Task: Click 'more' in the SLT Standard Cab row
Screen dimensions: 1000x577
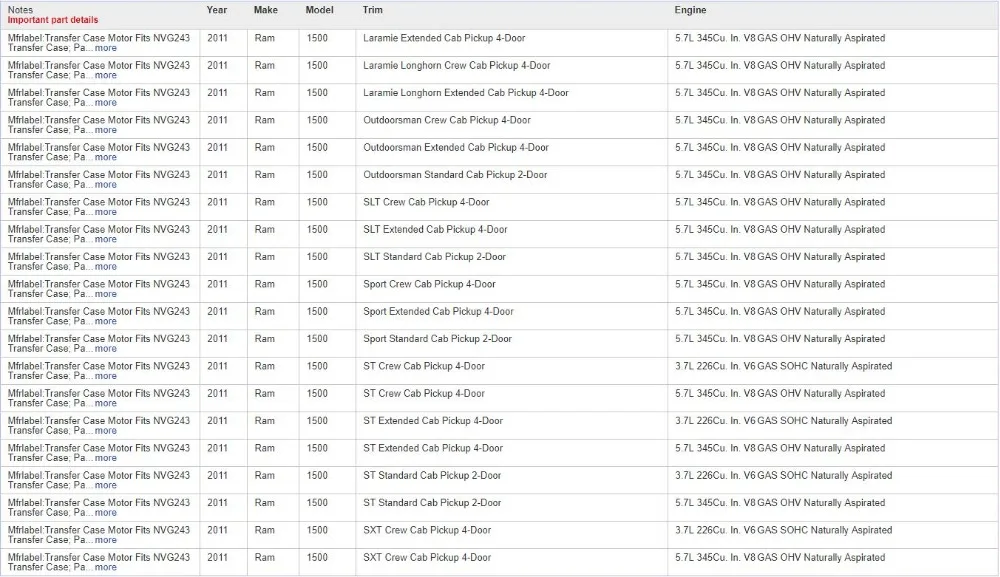Action: [x=106, y=267]
